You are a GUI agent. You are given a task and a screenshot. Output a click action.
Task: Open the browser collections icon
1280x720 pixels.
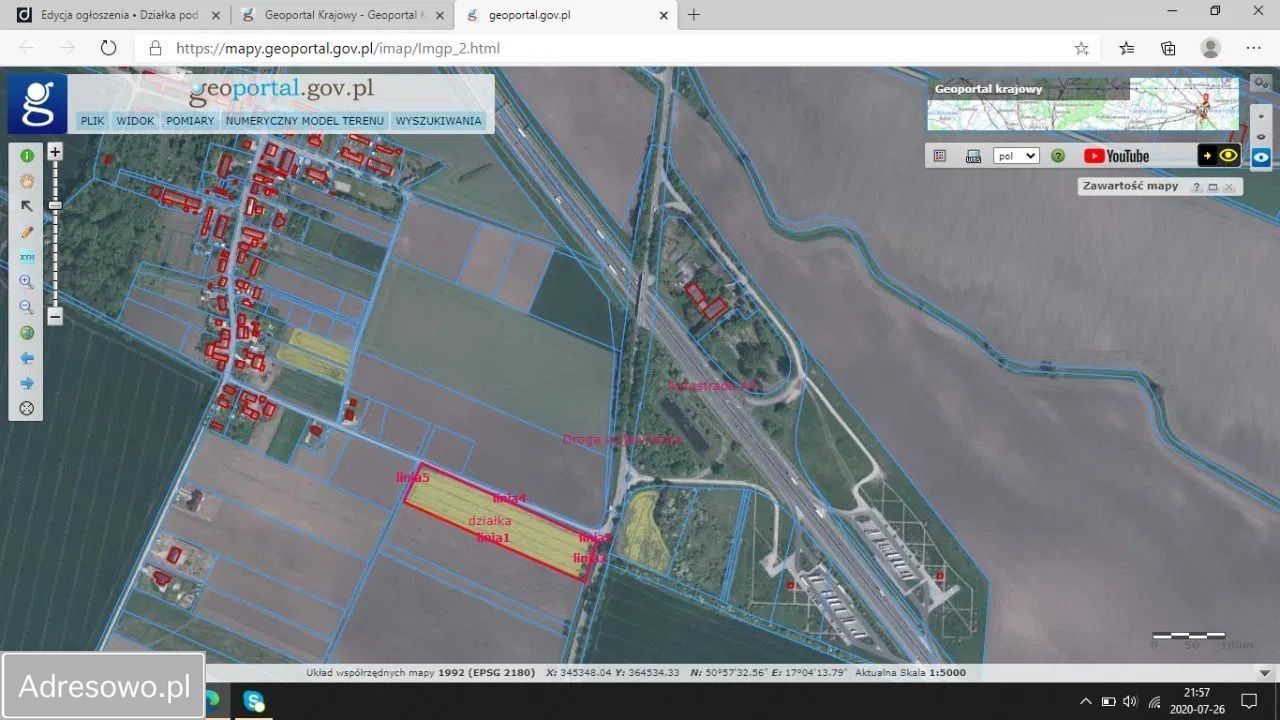coord(1168,48)
